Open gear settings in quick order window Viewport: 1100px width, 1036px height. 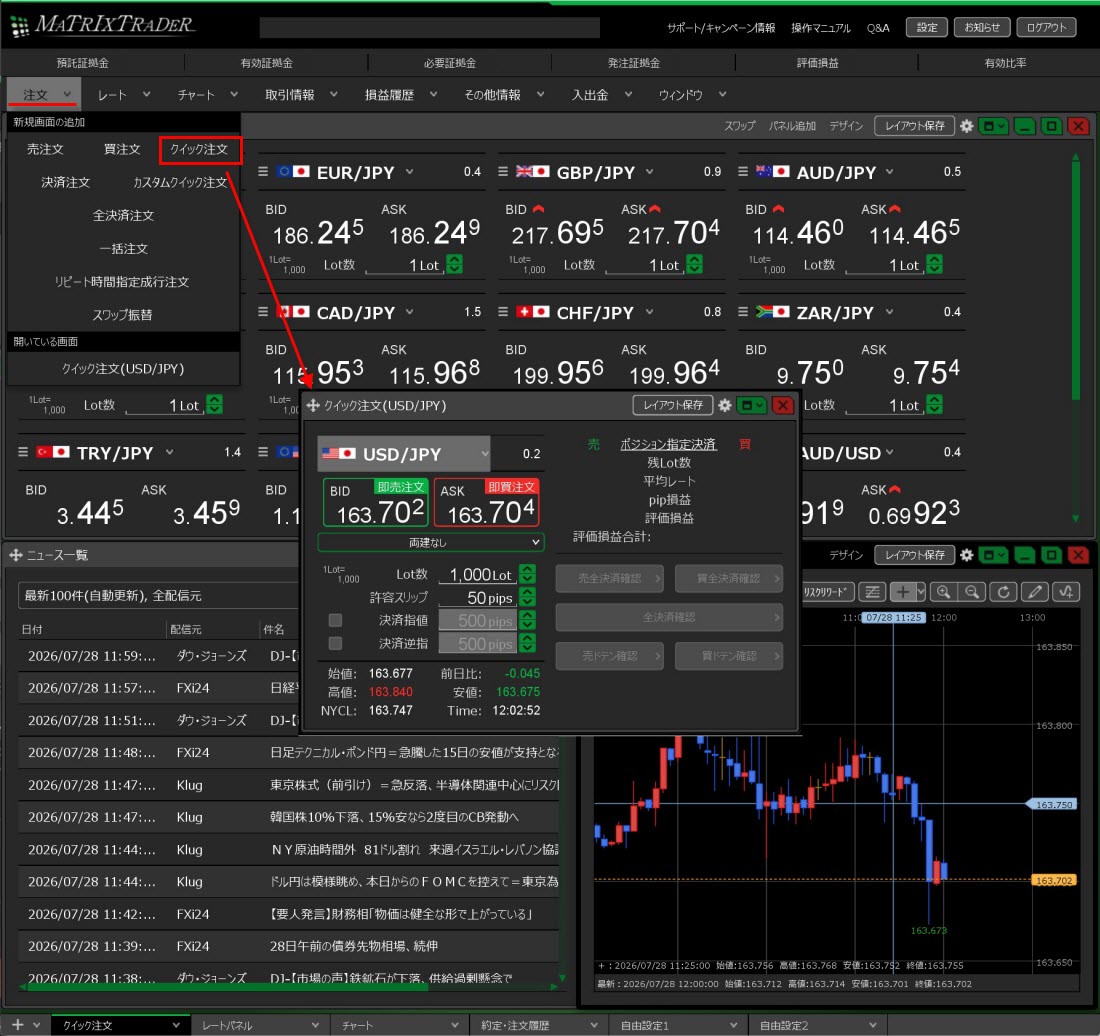725,405
